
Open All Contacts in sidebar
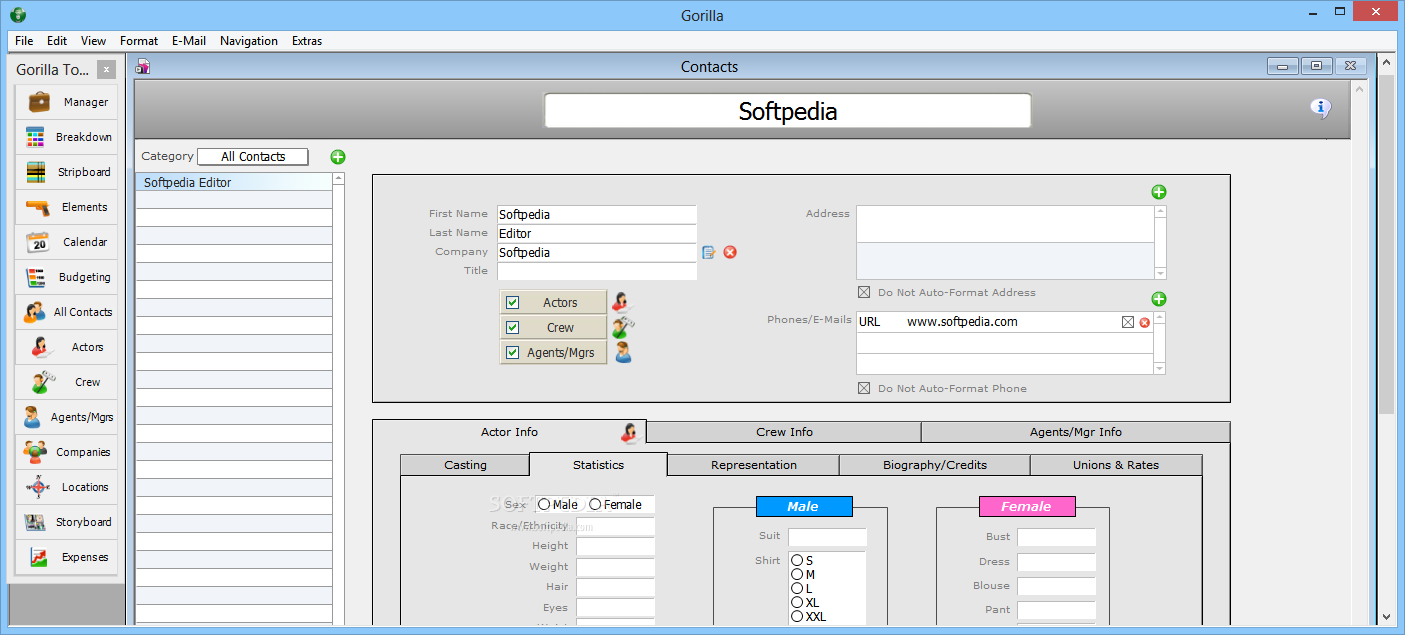67,312
